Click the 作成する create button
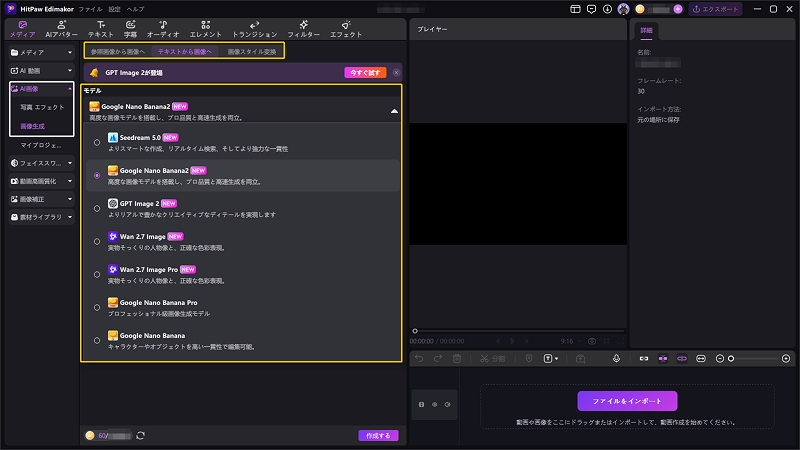 (x=378, y=436)
